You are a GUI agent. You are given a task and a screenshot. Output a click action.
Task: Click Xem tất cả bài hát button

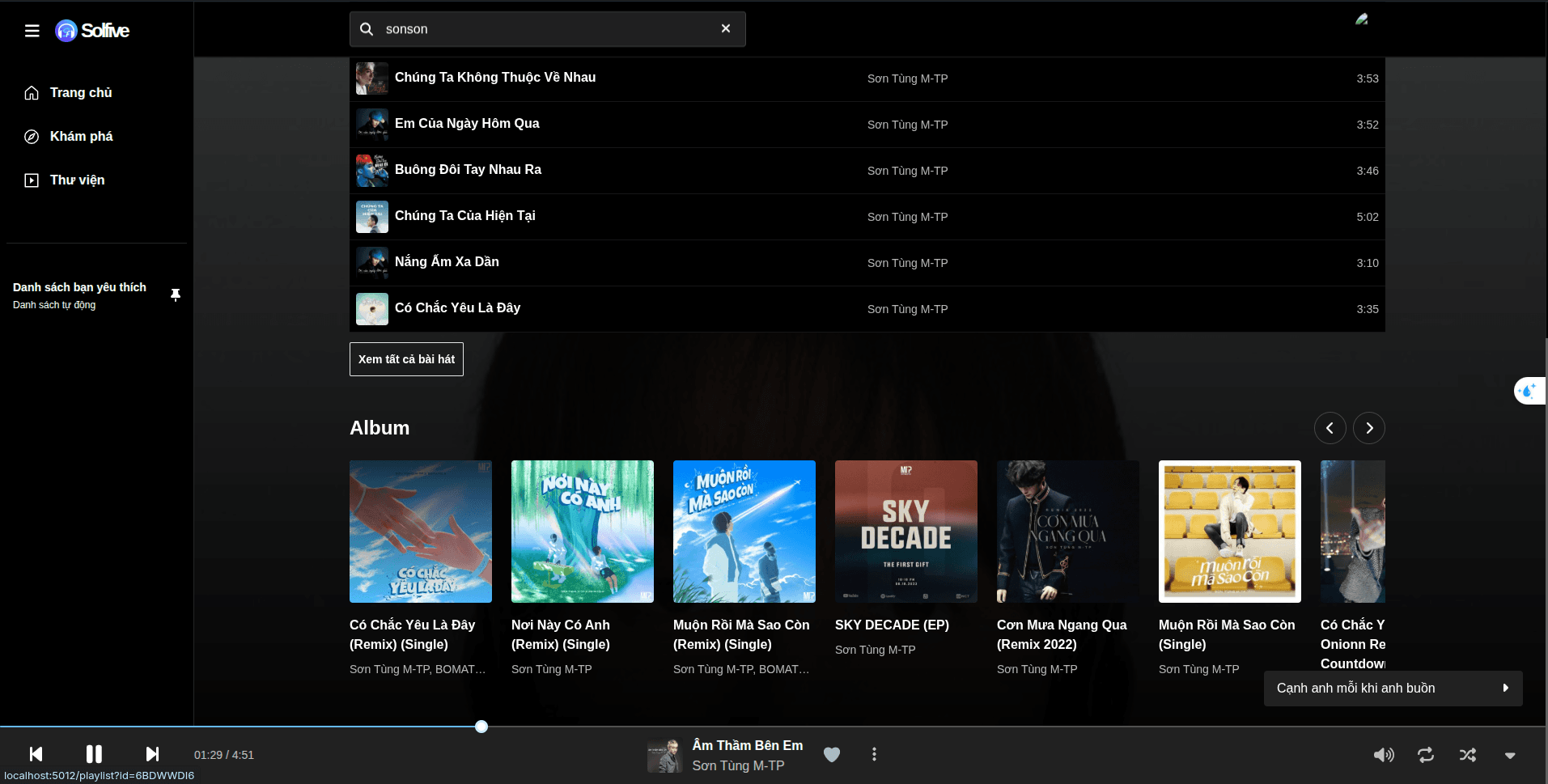click(406, 359)
